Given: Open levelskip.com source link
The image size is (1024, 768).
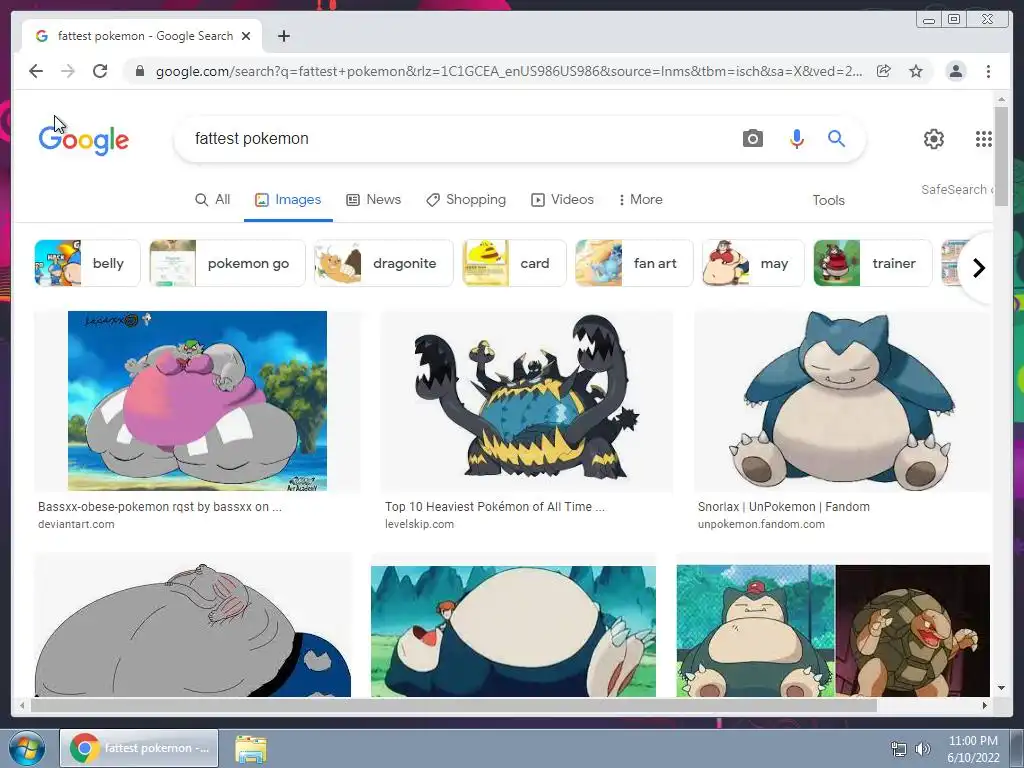Looking at the screenshot, I should [x=419, y=524].
